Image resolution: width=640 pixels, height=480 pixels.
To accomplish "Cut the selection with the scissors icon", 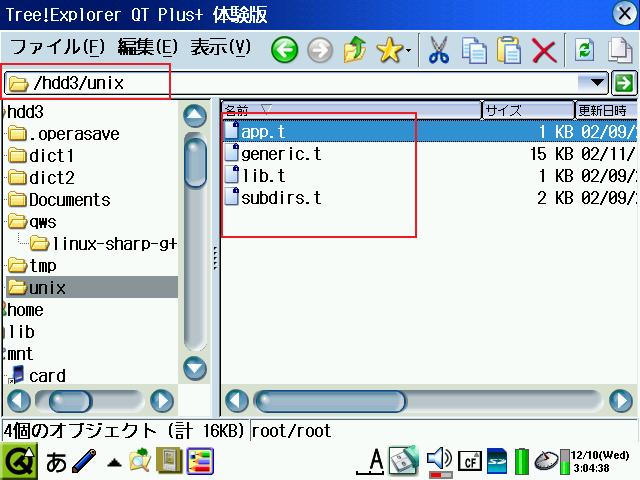I will click(x=439, y=50).
